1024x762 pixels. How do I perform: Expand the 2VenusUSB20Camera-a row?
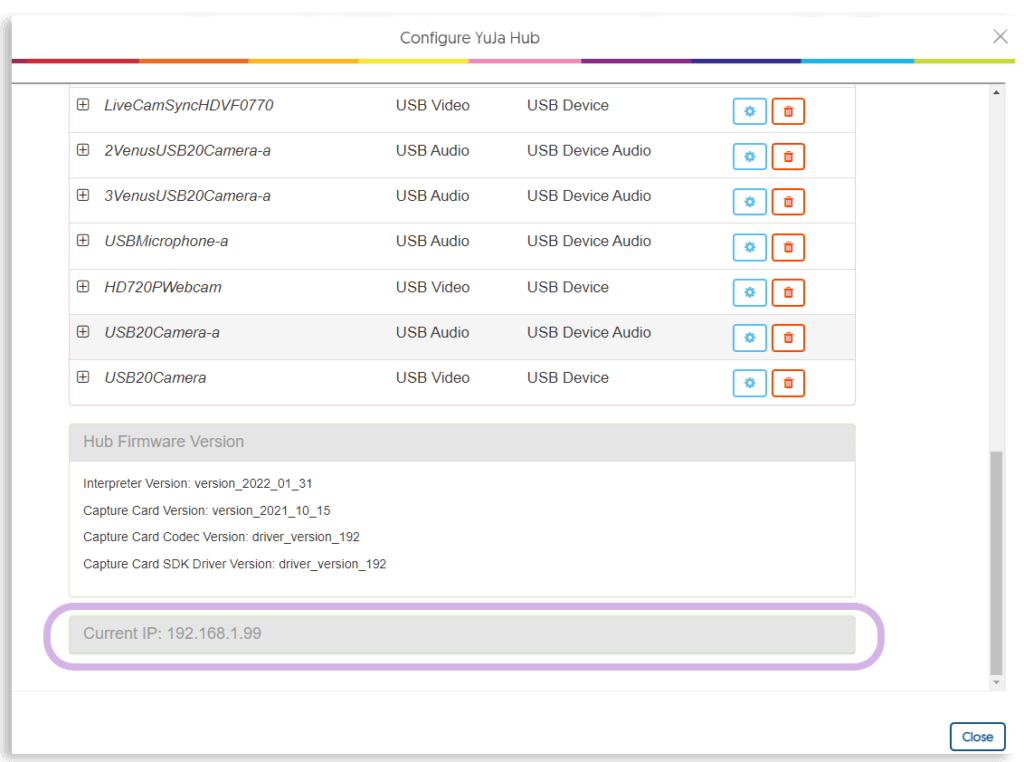83,149
